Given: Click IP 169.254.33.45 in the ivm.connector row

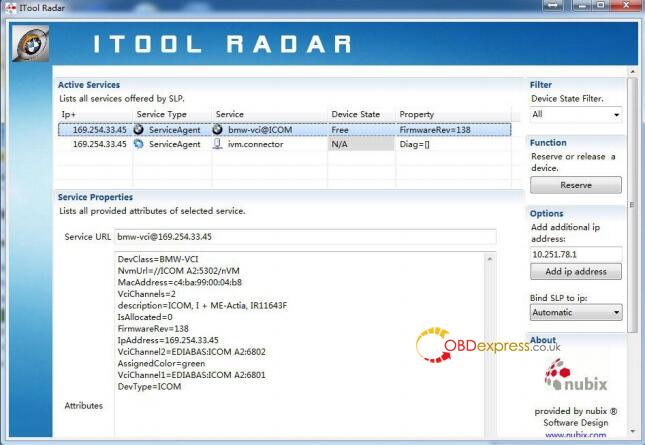Looking at the screenshot, I should point(100,144).
